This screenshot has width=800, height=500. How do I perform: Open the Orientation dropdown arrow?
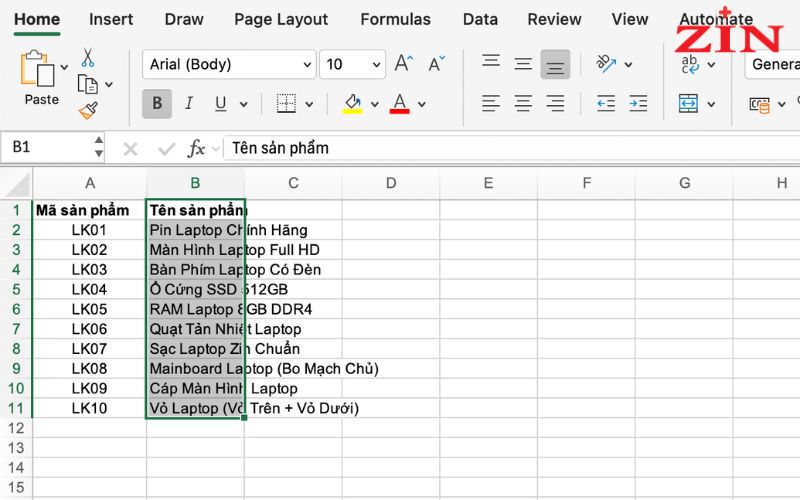pos(629,65)
